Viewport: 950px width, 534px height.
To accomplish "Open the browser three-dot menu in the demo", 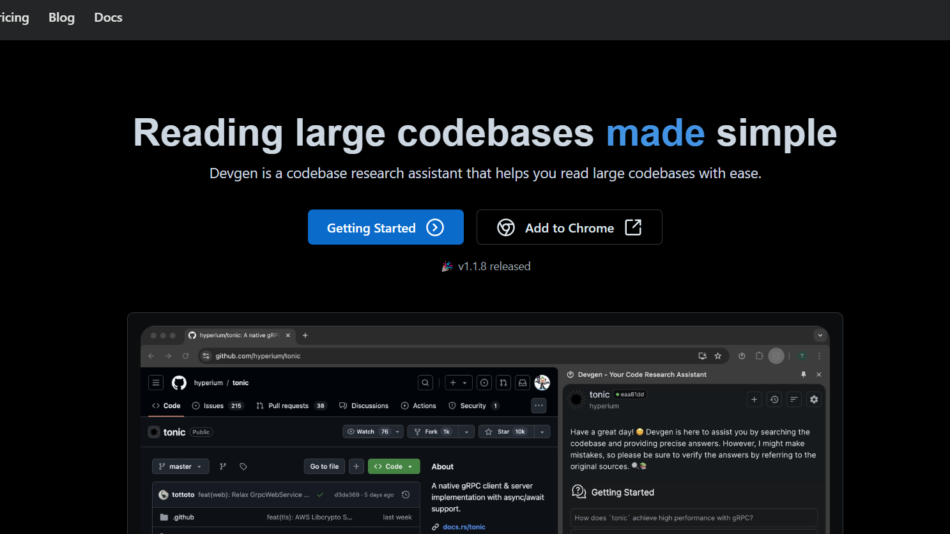I will [819, 356].
